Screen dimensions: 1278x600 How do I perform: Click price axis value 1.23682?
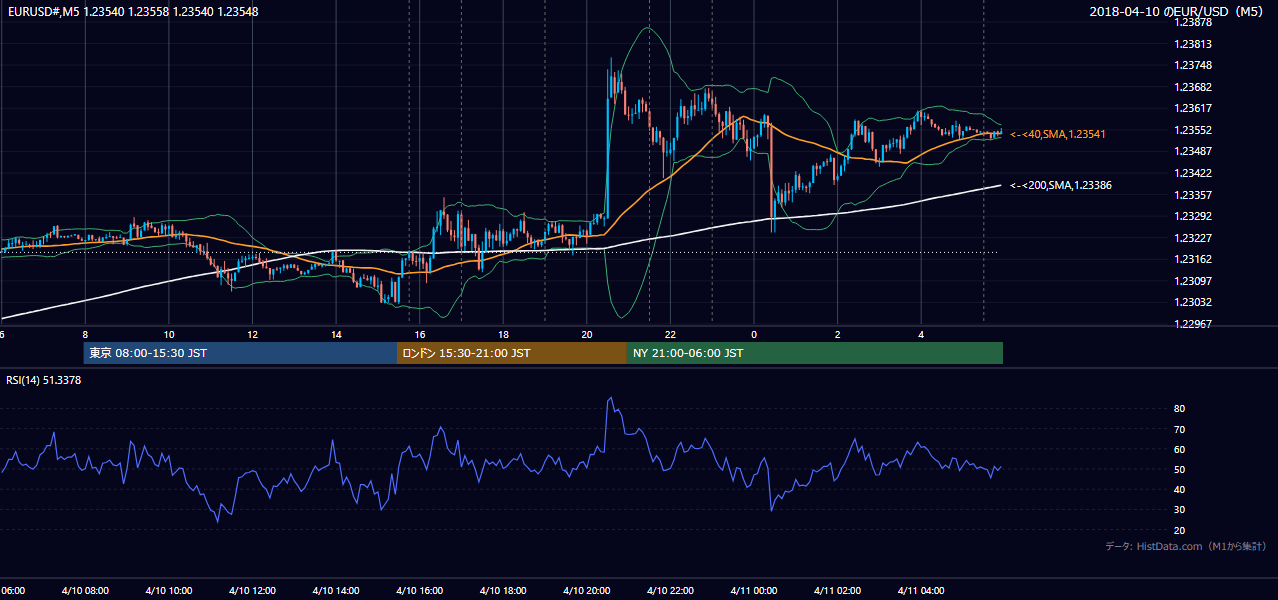click(1193, 87)
